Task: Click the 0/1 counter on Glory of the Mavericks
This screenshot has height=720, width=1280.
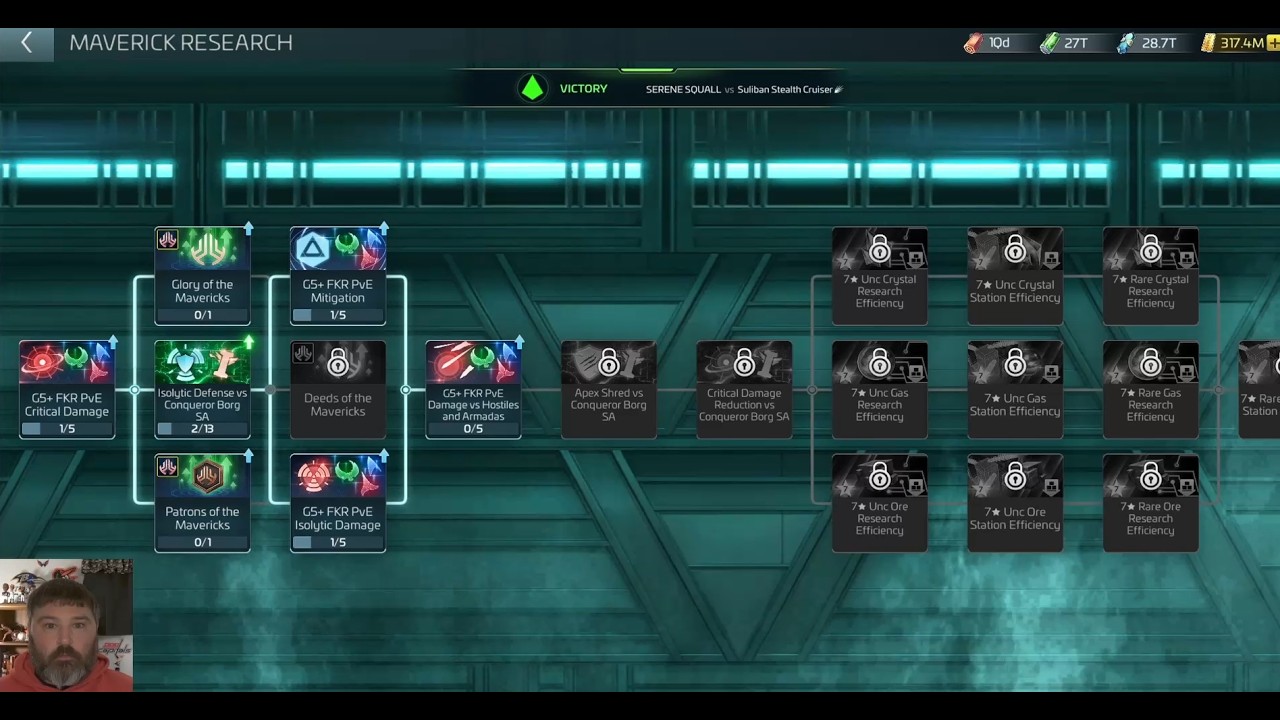Action: click(x=202, y=315)
